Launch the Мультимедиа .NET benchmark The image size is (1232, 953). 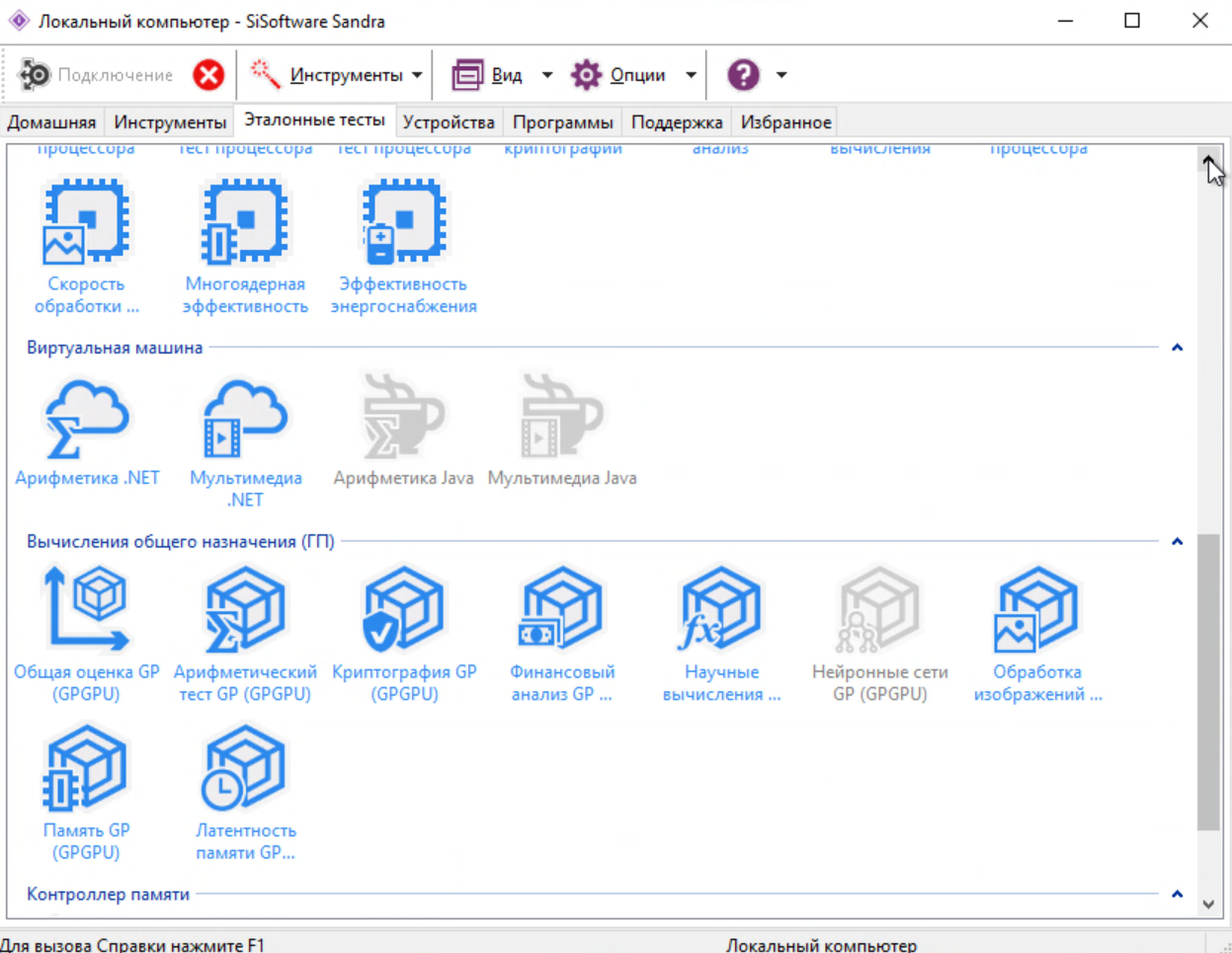245,442
